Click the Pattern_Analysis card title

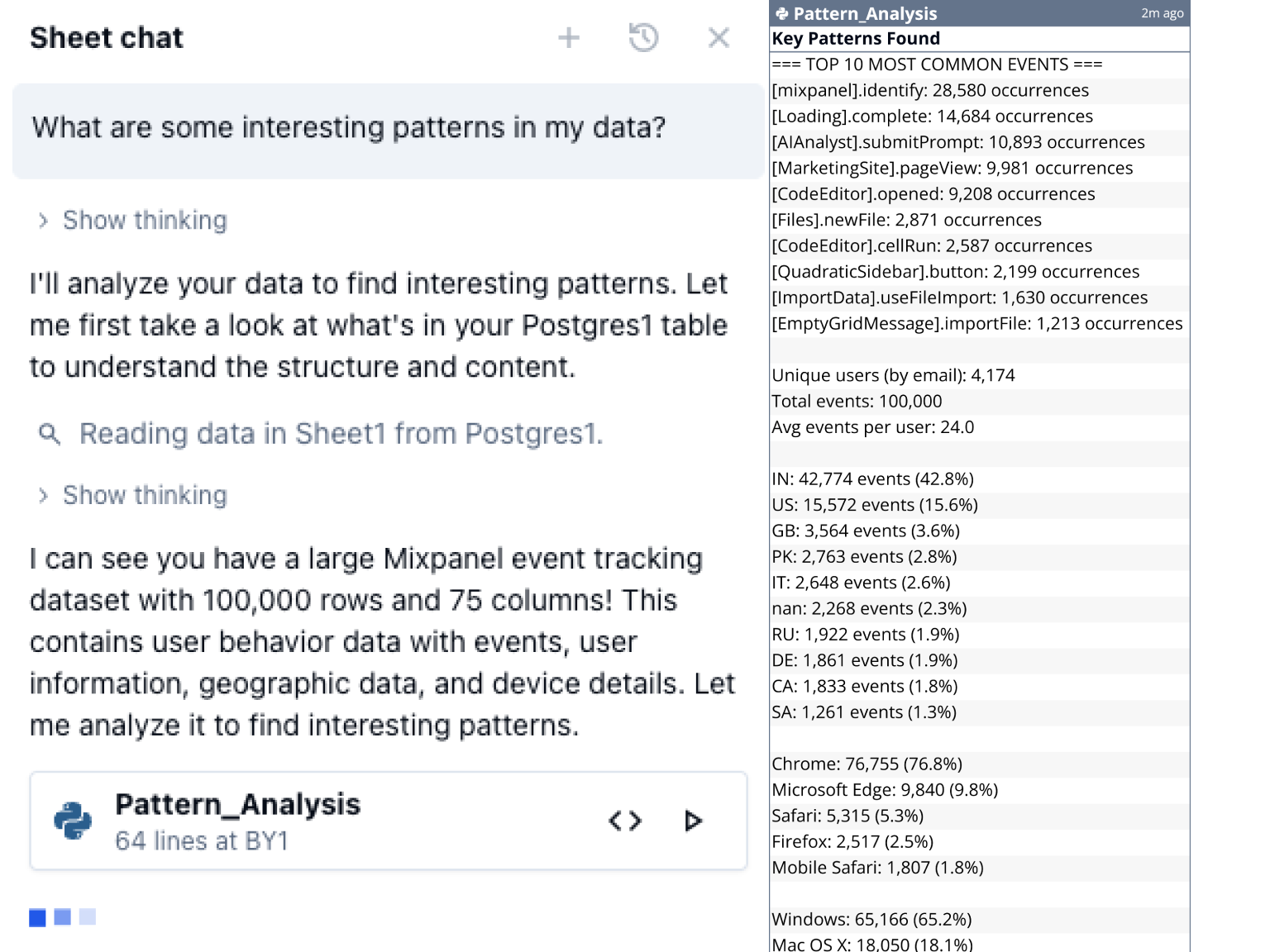[237, 804]
